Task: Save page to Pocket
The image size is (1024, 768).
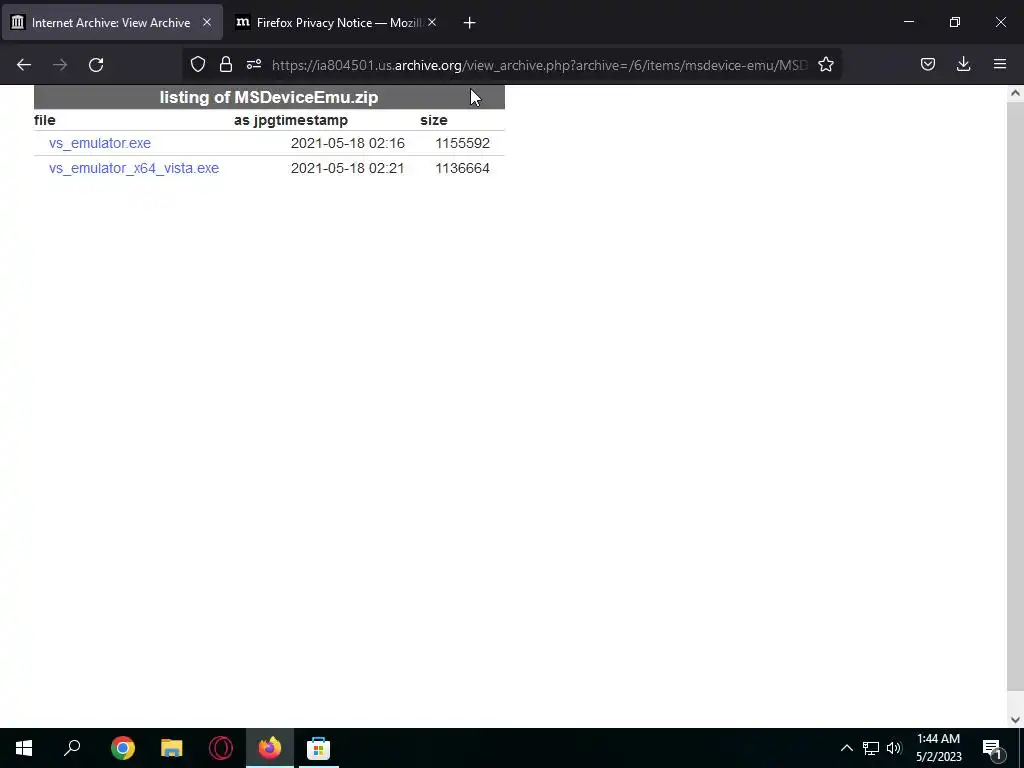Action: coord(928,64)
